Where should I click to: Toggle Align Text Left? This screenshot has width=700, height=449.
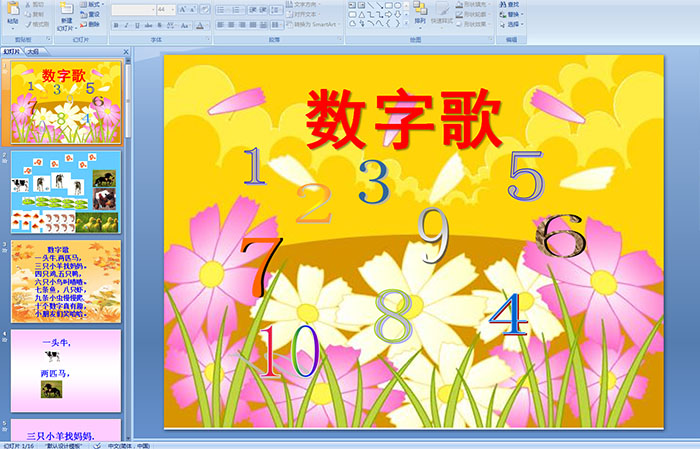[221, 25]
